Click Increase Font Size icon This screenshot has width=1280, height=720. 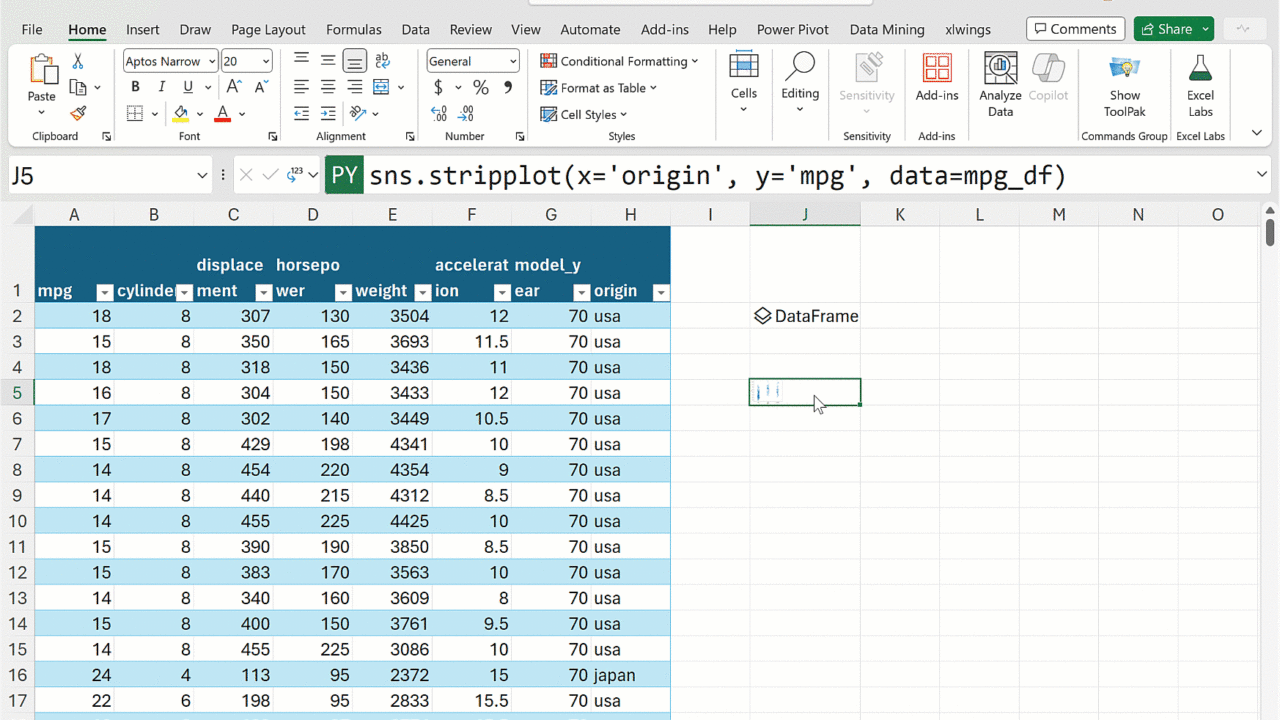coord(234,87)
